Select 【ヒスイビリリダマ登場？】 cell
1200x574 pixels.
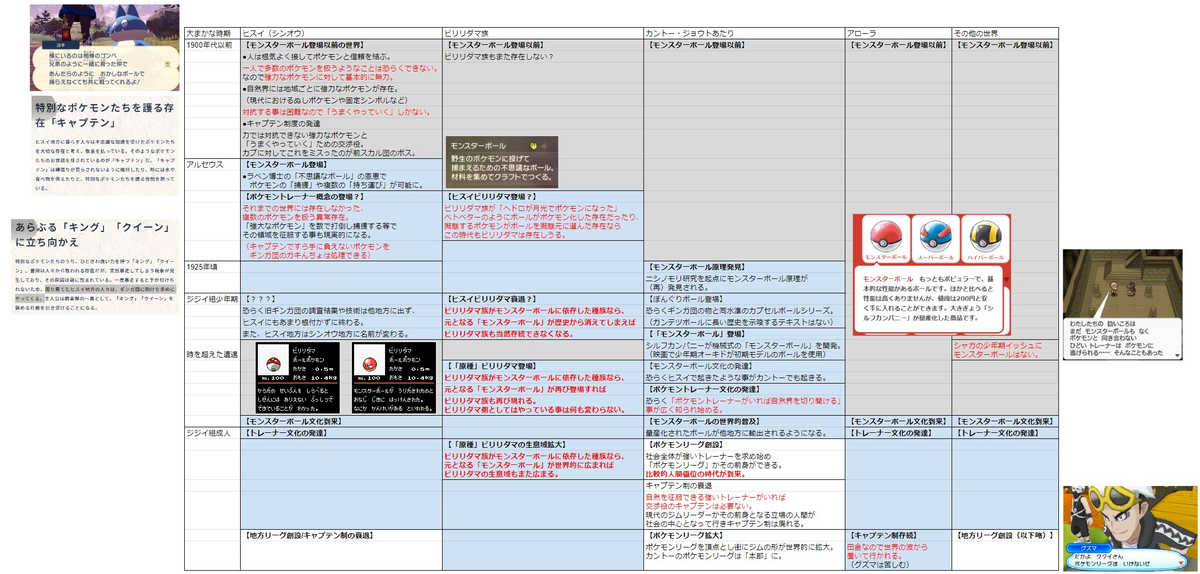click(x=543, y=197)
